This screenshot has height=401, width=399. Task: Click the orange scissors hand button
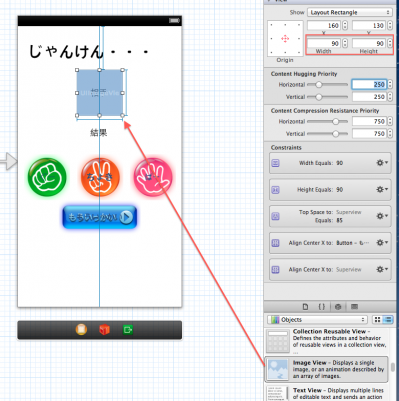100,177
